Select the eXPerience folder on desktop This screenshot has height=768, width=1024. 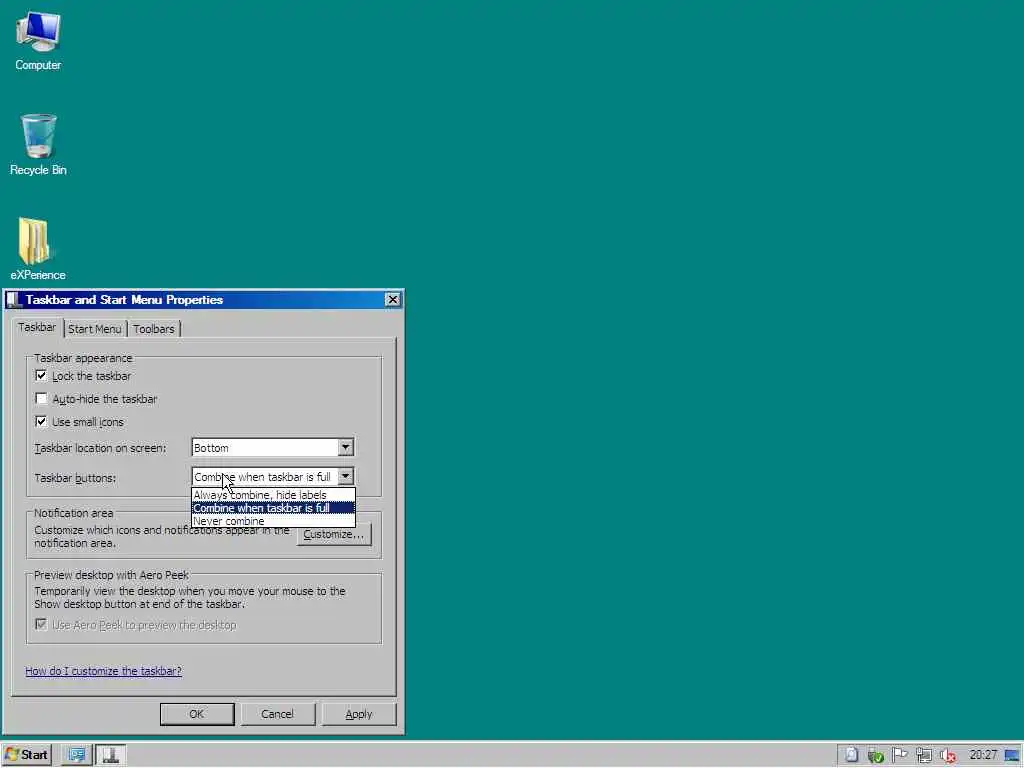(x=37, y=249)
